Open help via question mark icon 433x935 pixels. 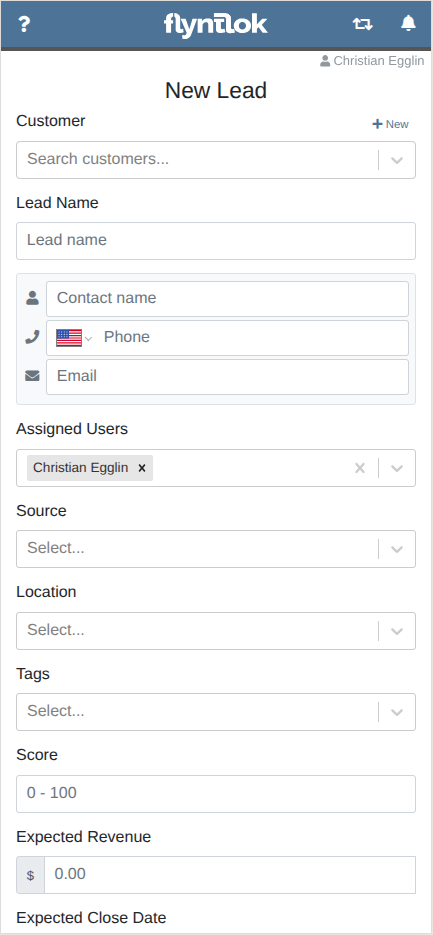point(24,24)
